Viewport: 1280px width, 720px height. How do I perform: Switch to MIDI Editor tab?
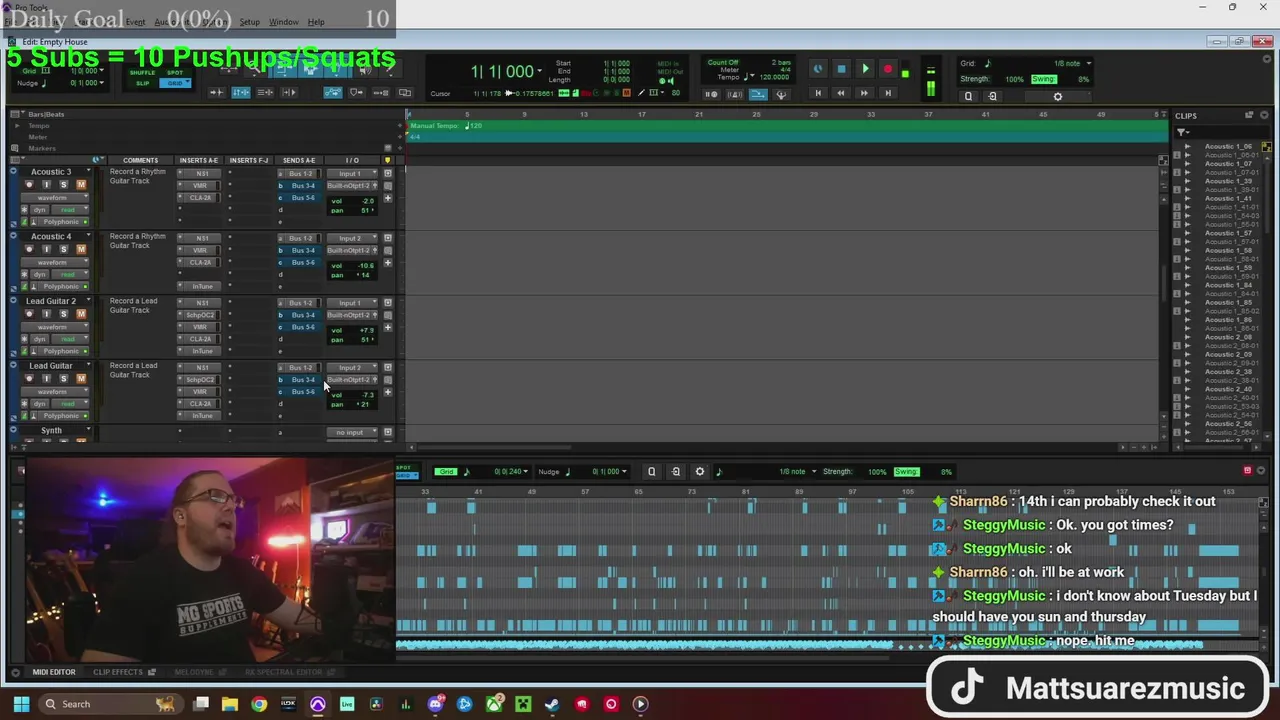tap(54, 672)
